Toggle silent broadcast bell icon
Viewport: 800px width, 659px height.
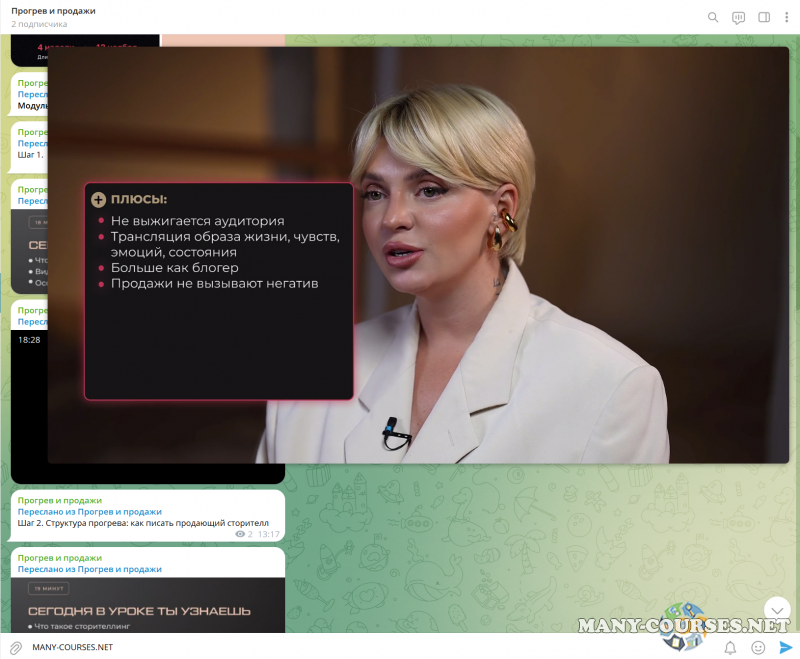point(730,647)
